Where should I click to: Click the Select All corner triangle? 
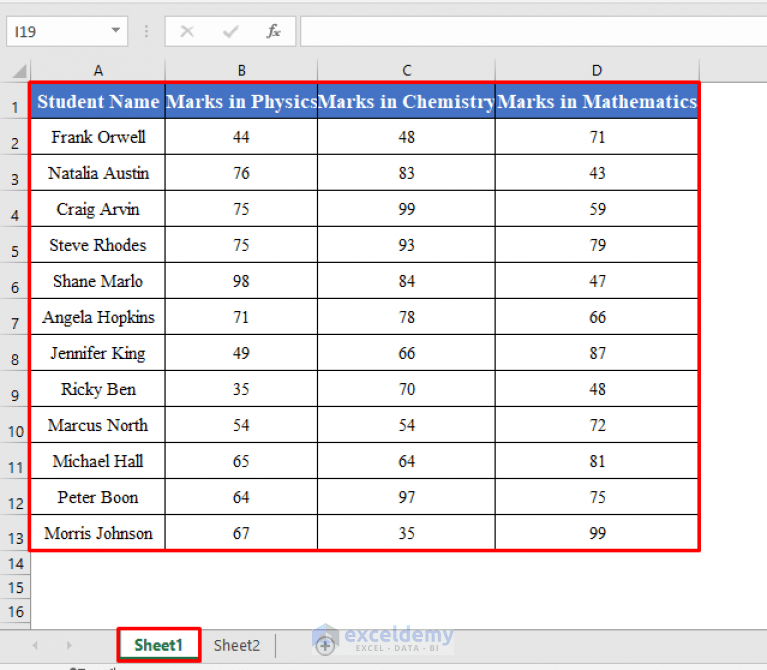tap(19, 71)
